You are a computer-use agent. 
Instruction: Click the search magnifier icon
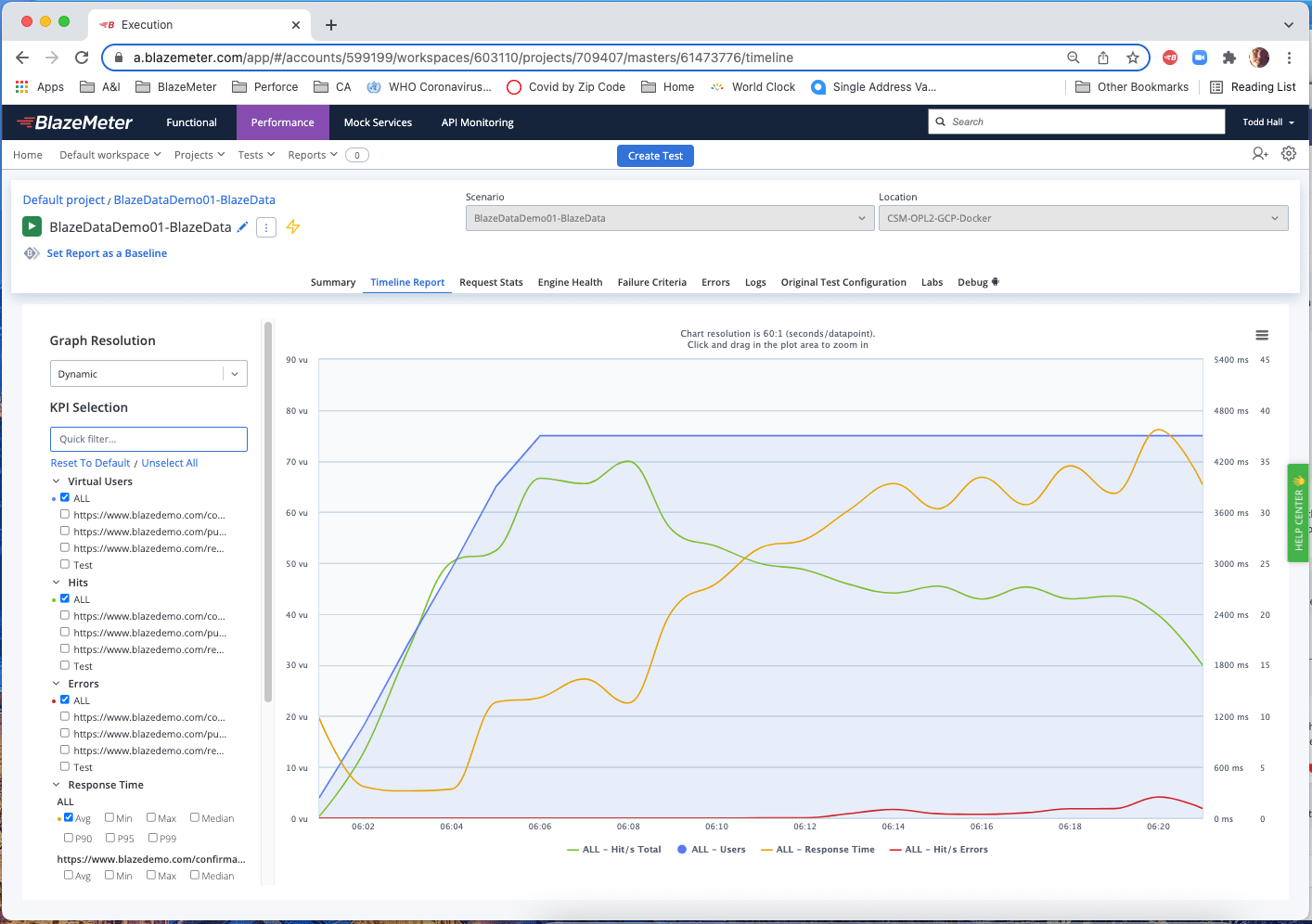tap(941, 122)
